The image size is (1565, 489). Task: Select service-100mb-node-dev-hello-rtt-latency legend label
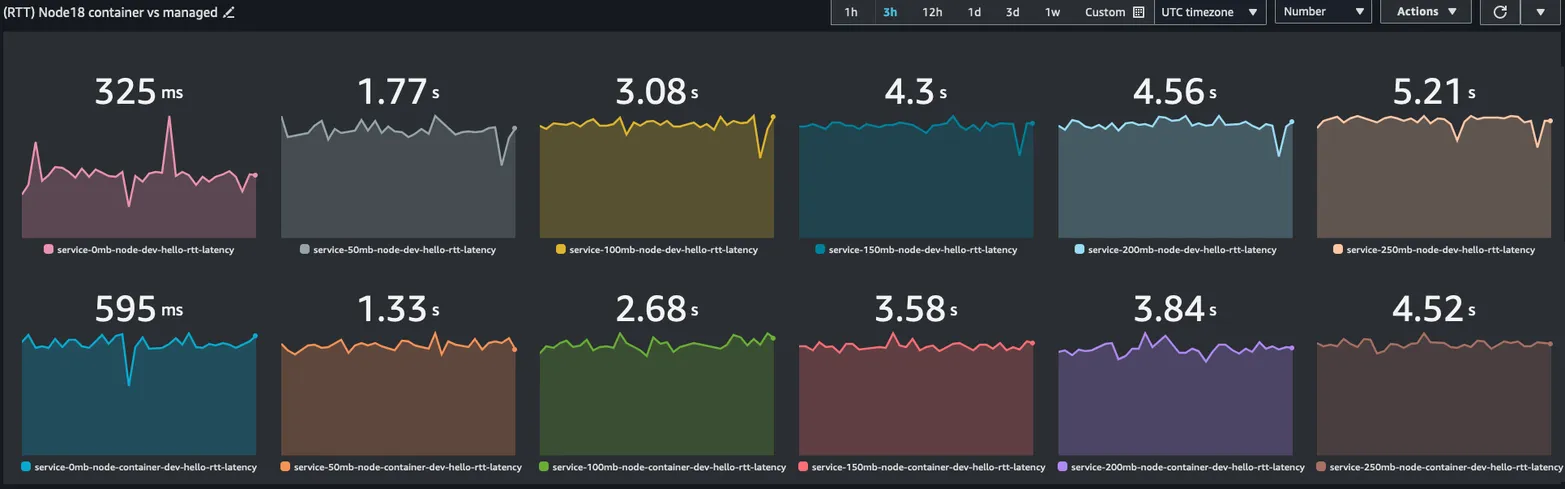[x=664, y=250]
